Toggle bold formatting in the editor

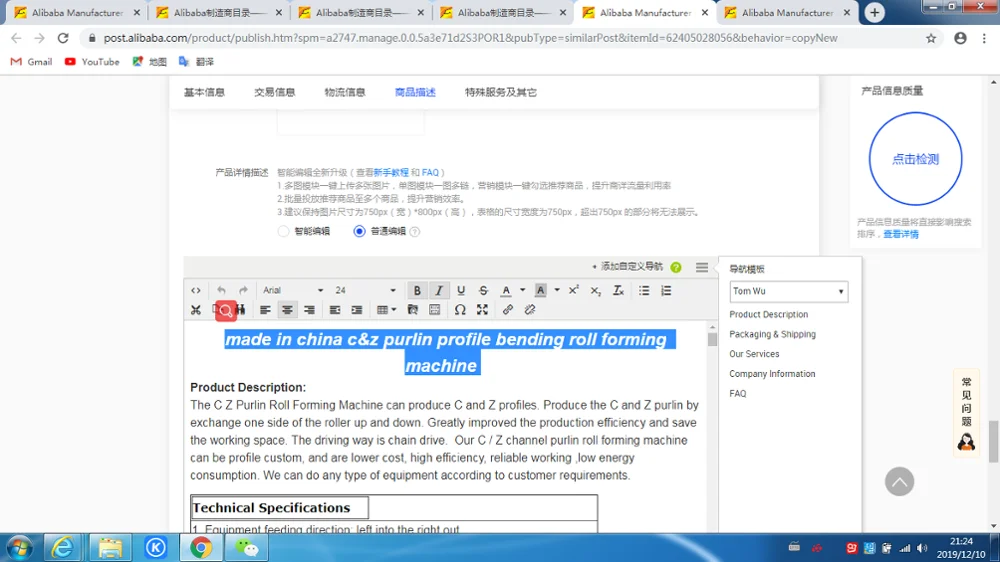tap(417, 291)
